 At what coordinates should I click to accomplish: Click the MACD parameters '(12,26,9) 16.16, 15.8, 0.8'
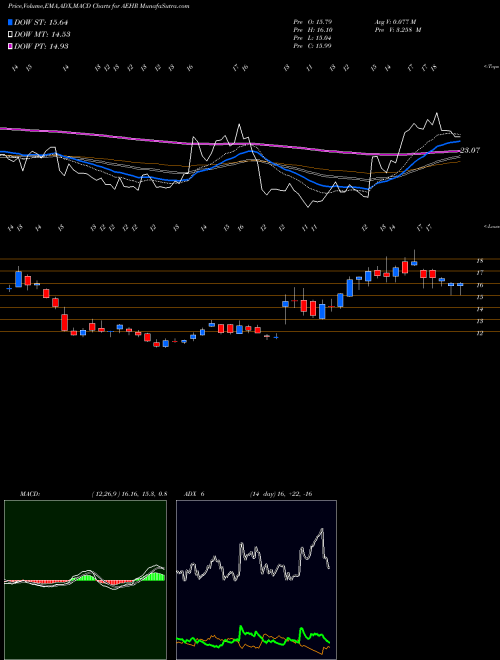point(129,494)
